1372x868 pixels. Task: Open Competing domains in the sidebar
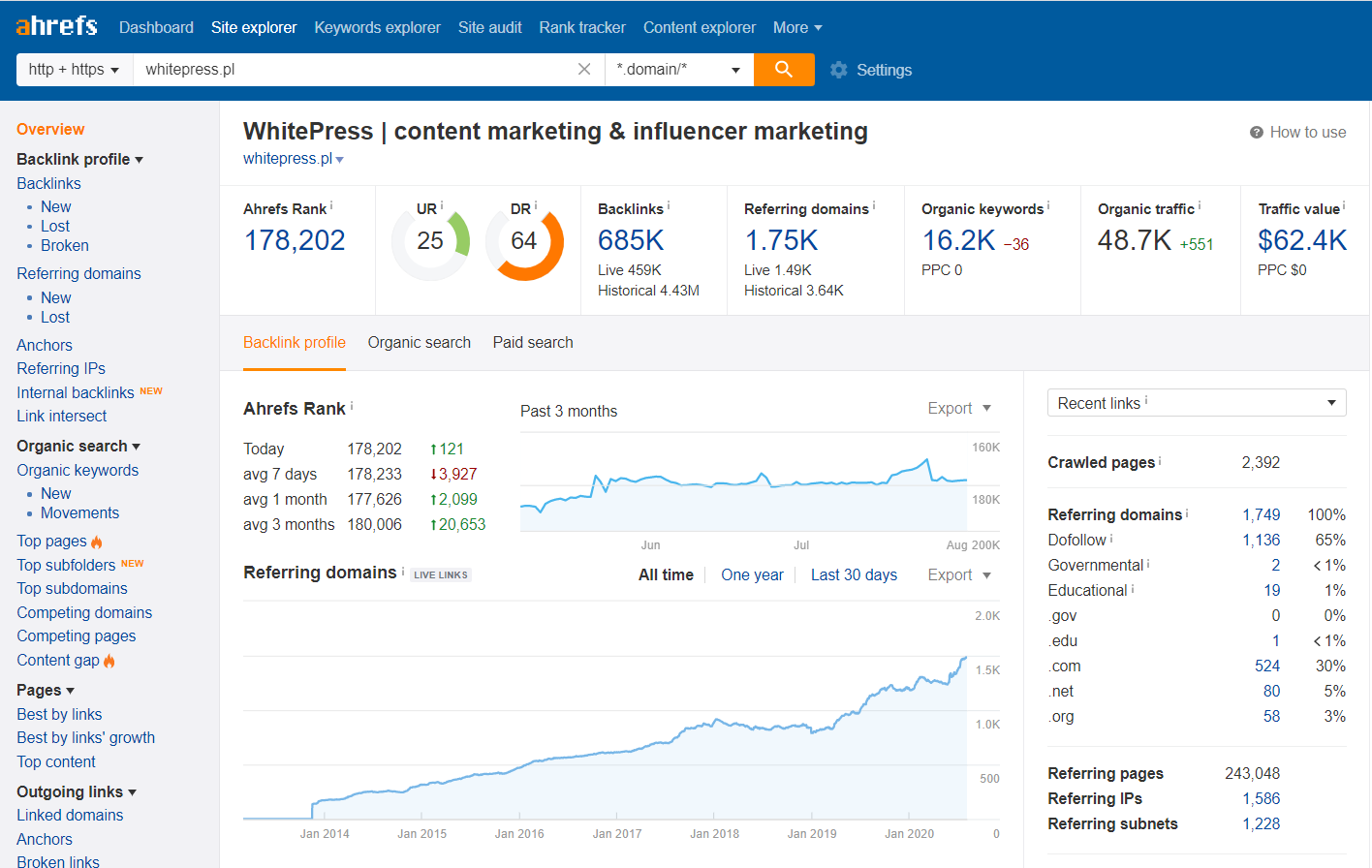pos(84,613)
